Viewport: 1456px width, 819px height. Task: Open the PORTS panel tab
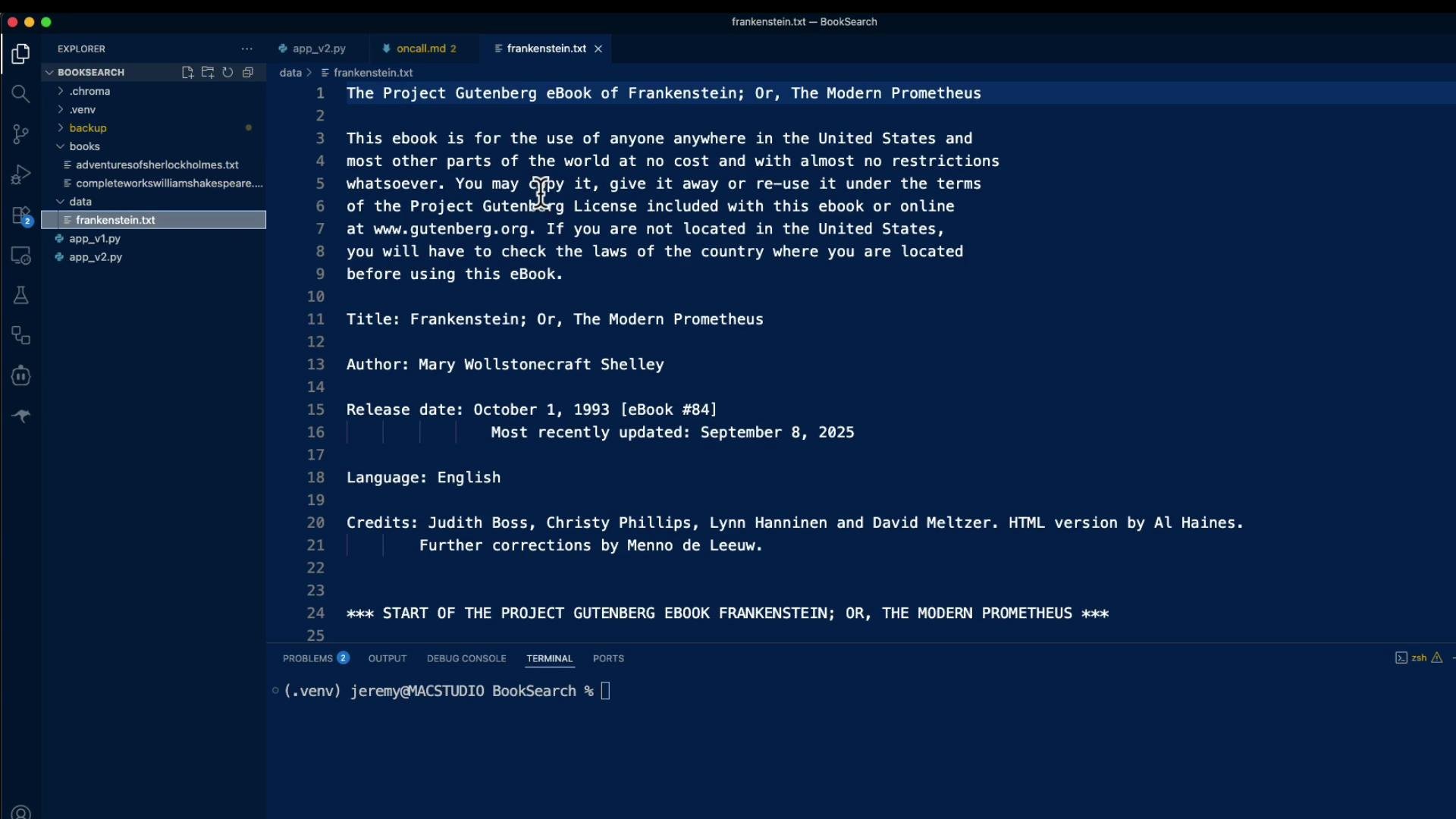click(608, 658)
